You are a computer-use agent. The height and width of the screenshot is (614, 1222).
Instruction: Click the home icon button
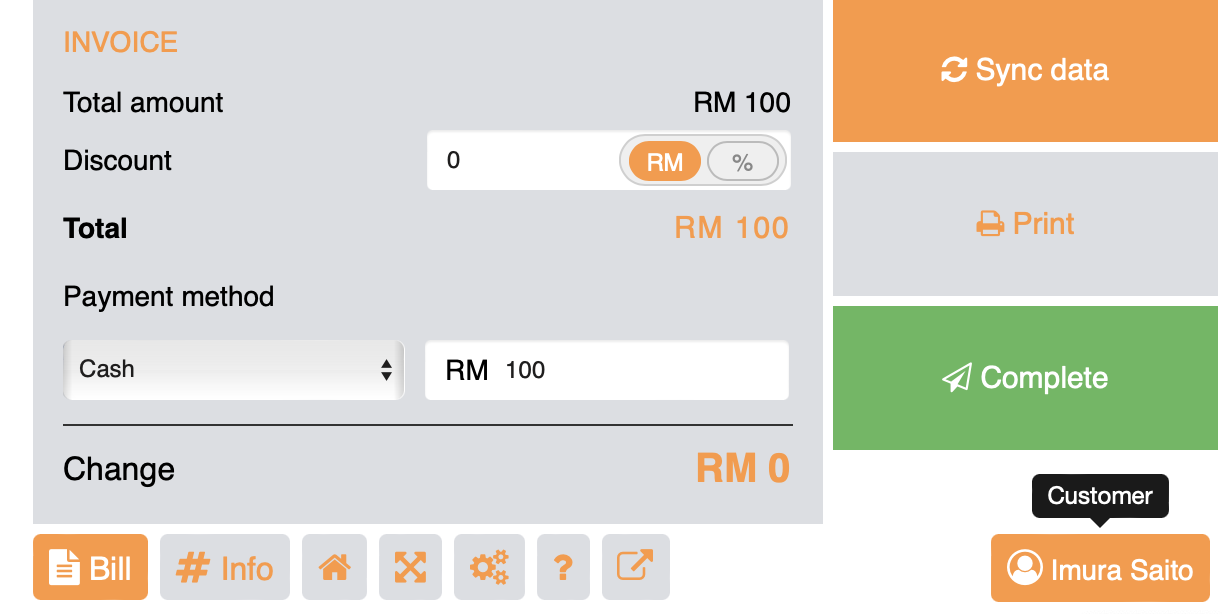(334, 568)
